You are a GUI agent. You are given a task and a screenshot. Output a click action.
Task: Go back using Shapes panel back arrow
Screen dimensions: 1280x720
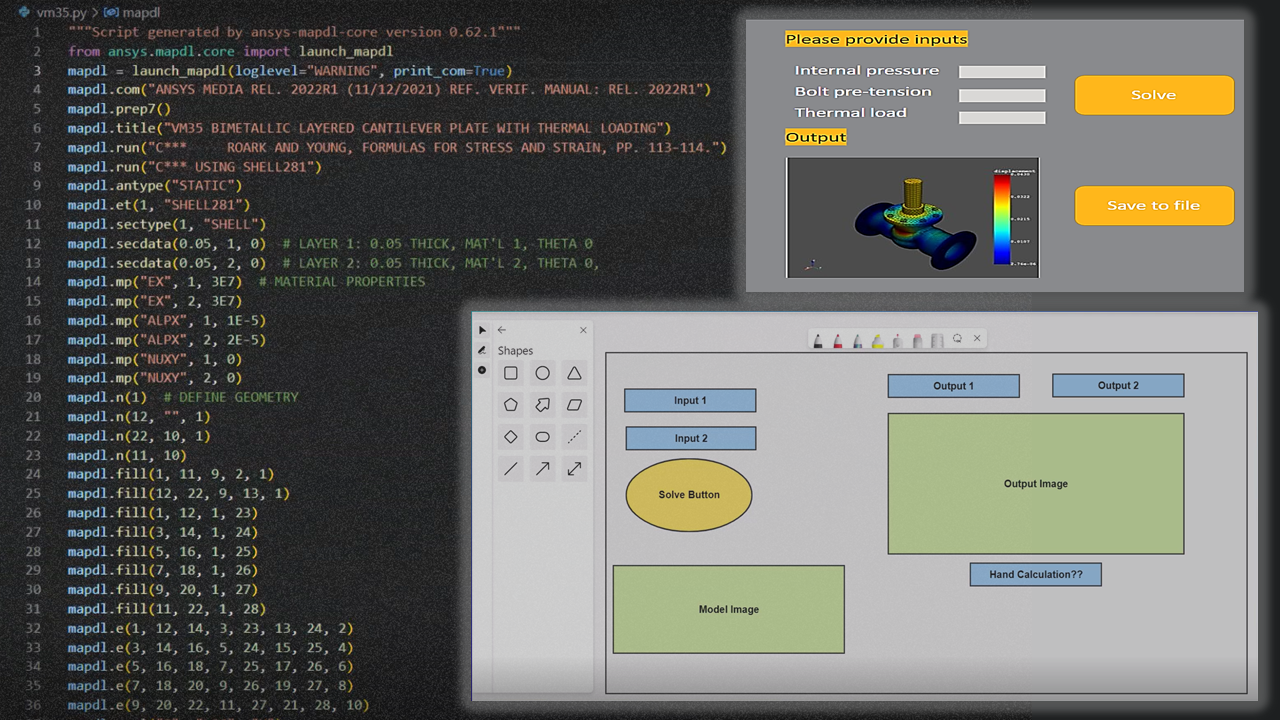coord(502,330)
